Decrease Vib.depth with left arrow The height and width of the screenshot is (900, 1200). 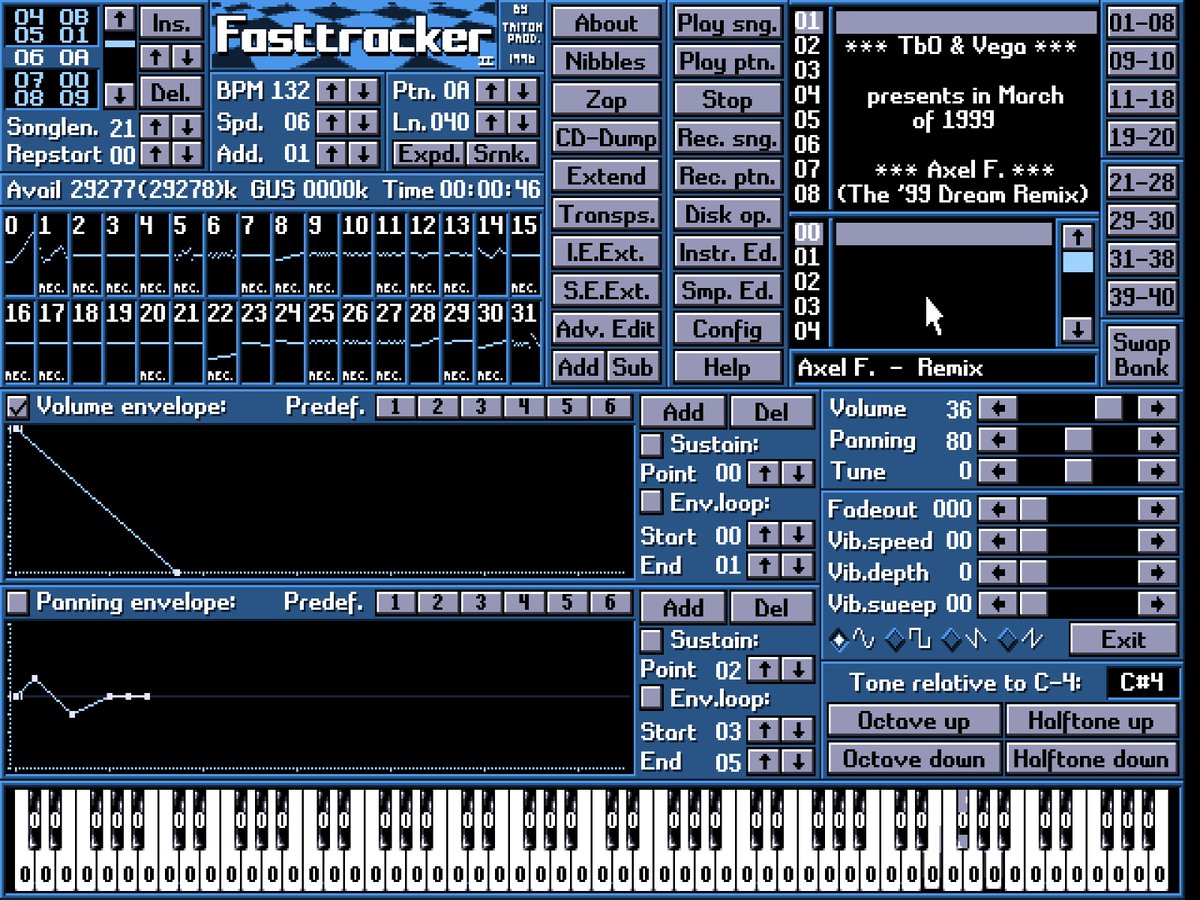(x=997, y=573)
